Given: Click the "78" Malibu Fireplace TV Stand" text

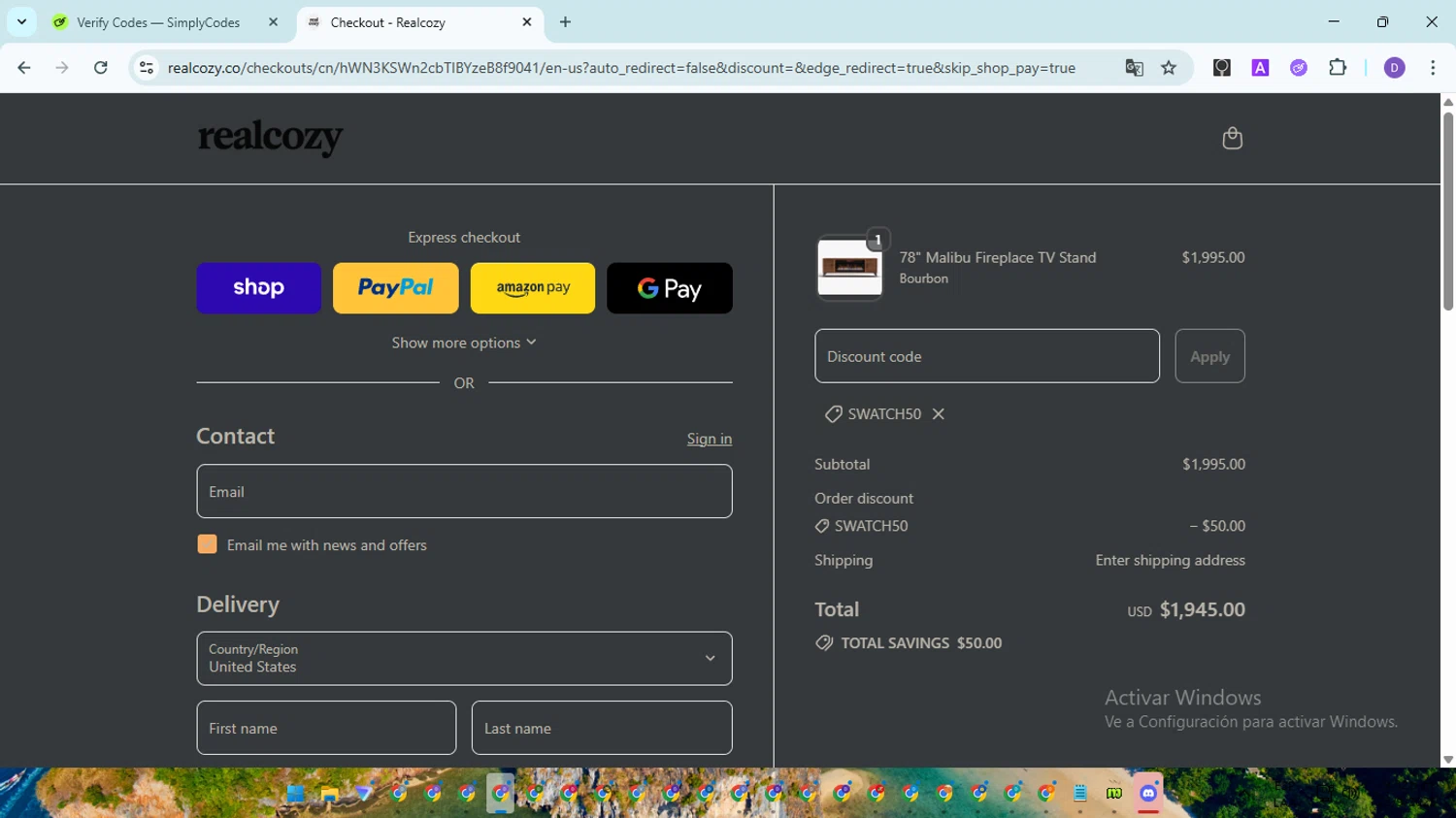Looking at the screenshot, I should tap(998, 257).
